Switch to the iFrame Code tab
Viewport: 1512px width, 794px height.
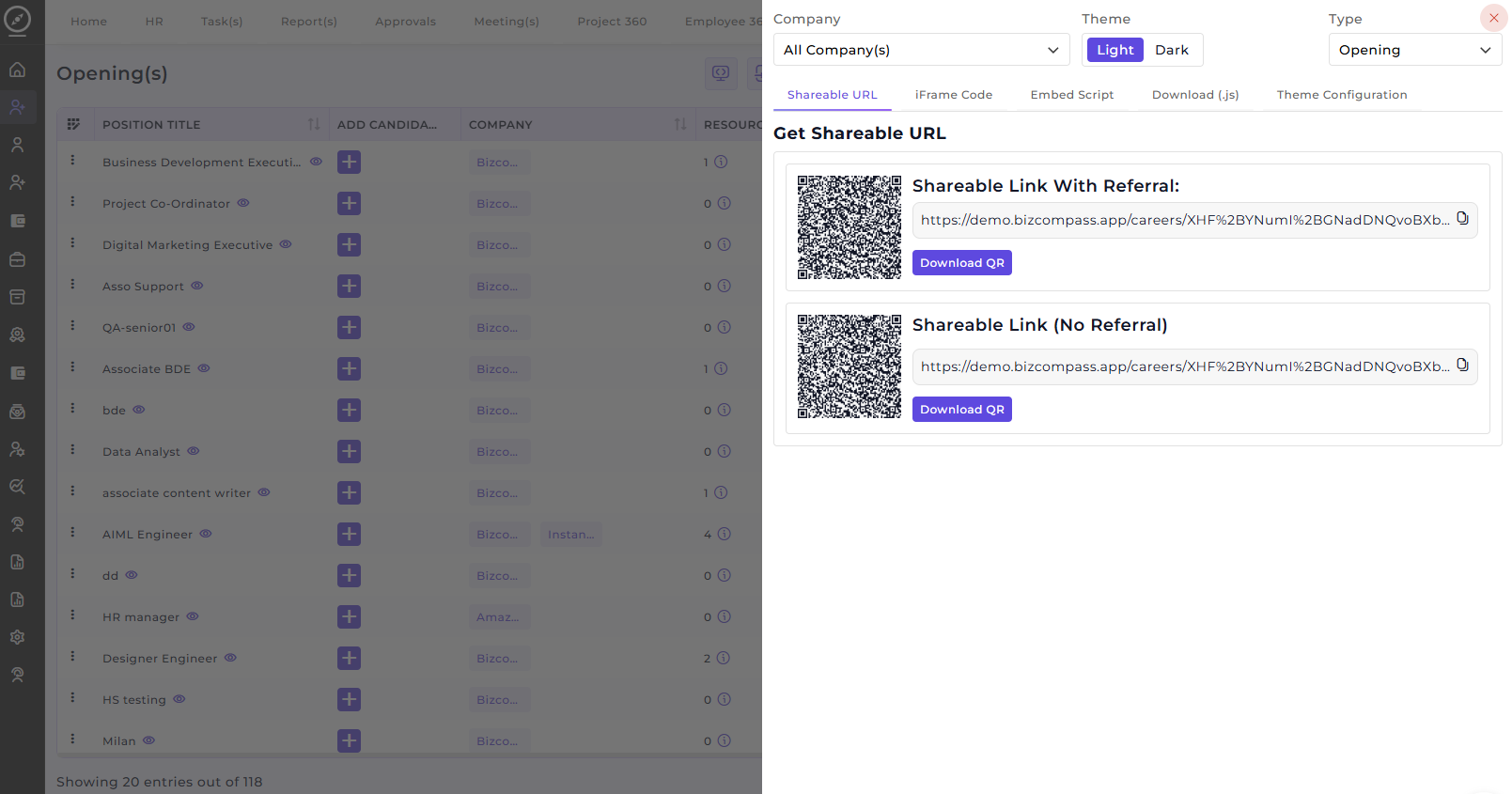954,95
